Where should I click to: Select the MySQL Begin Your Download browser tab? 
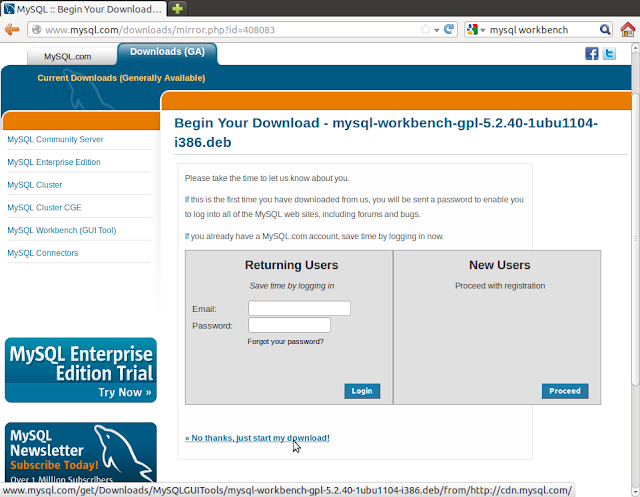(83, 9)
